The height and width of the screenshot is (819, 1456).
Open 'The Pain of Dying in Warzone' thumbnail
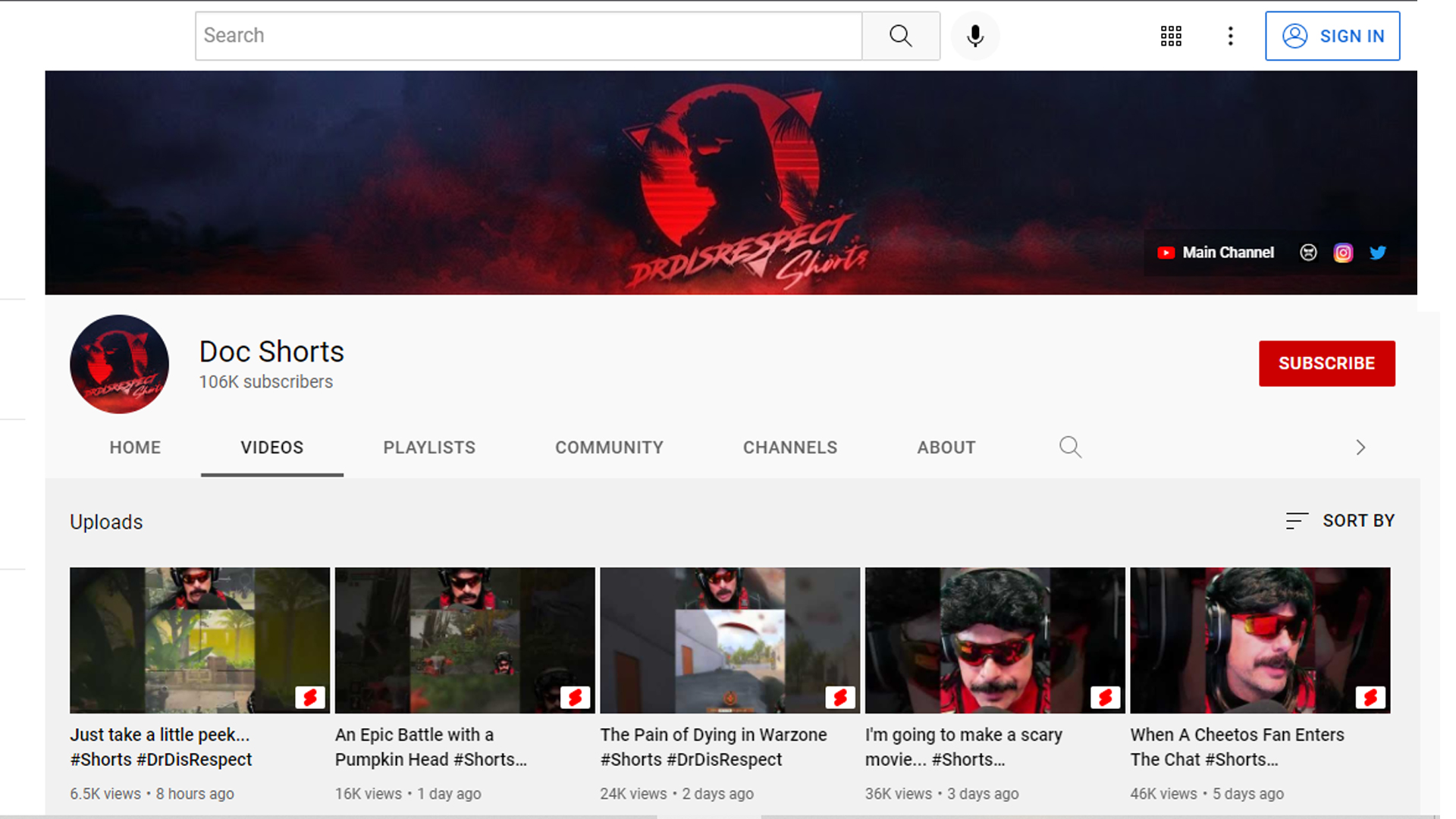click(730, 640)
